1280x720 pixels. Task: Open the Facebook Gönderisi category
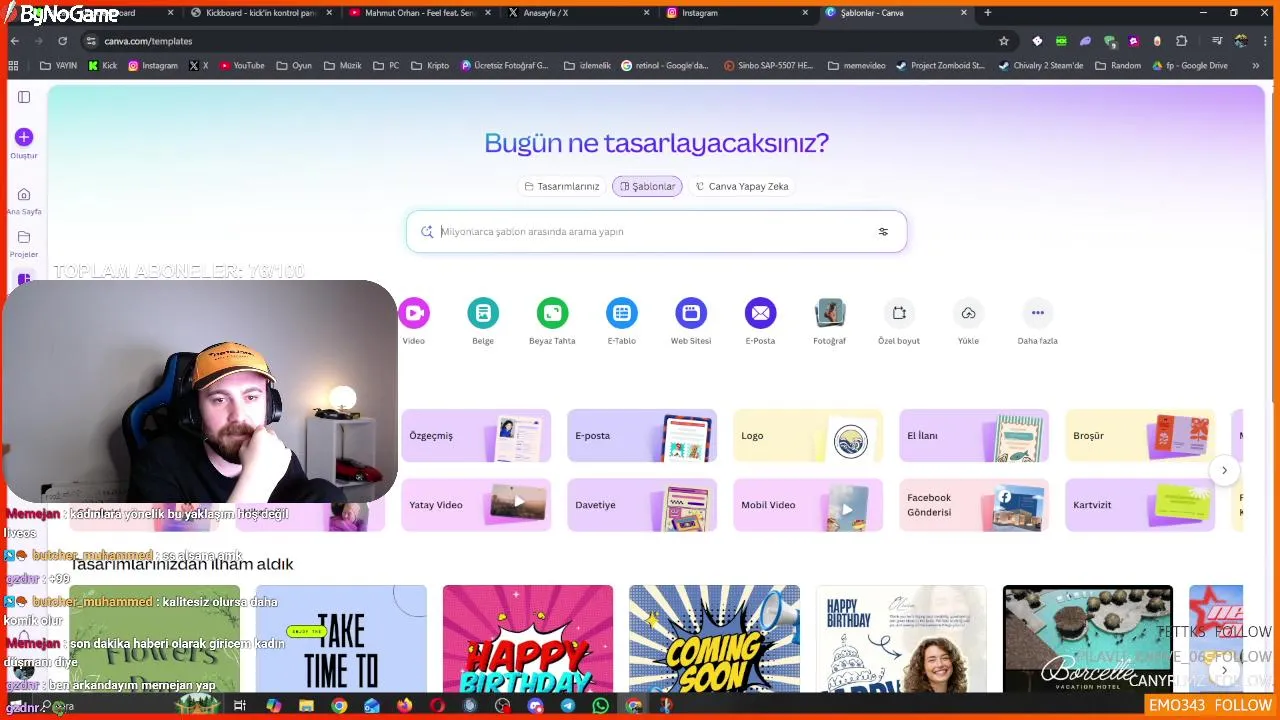coord(974,505)
